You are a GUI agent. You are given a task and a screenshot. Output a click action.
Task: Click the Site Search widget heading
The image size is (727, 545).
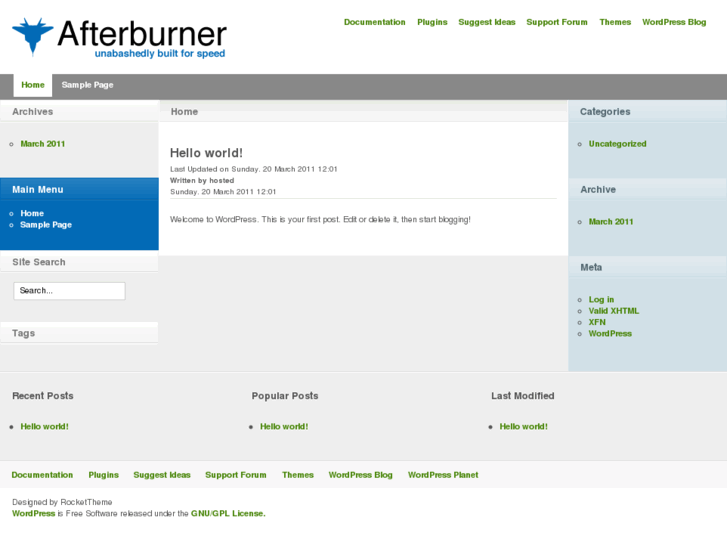coord(38,263)
